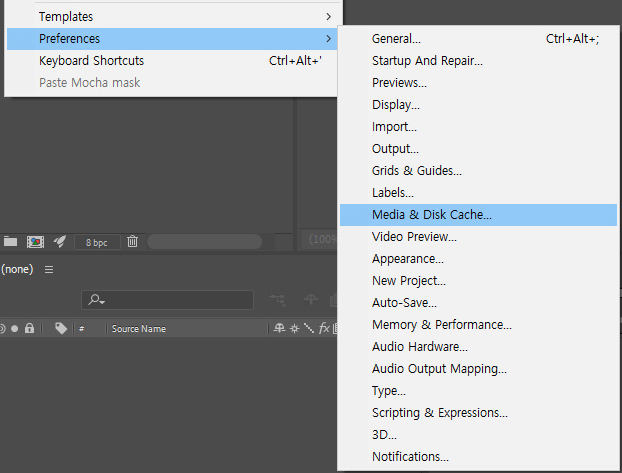Click the collapse transformations switch icon
The image size is (622, 473).
click(294, 329)
